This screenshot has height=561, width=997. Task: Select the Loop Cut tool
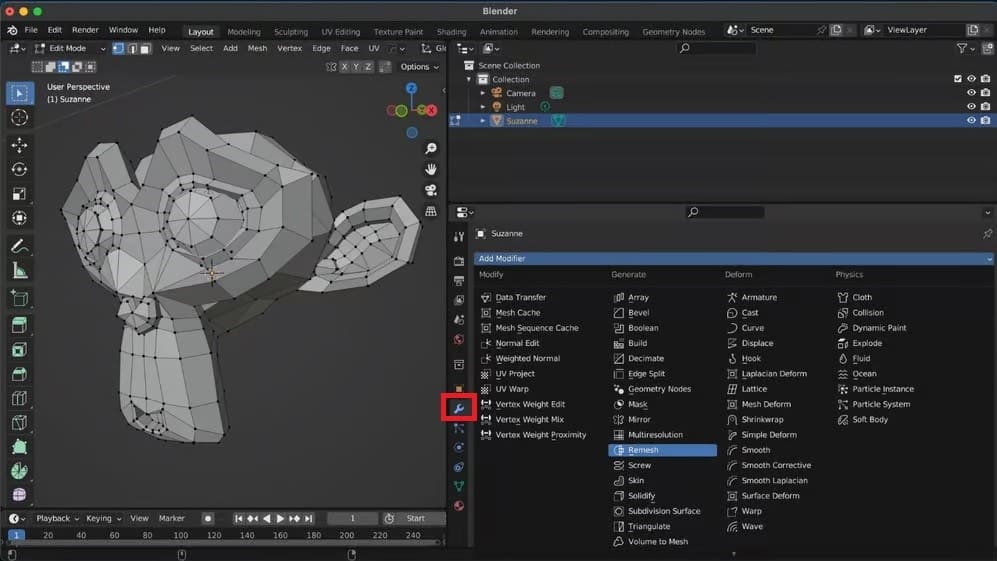[19, 398]
